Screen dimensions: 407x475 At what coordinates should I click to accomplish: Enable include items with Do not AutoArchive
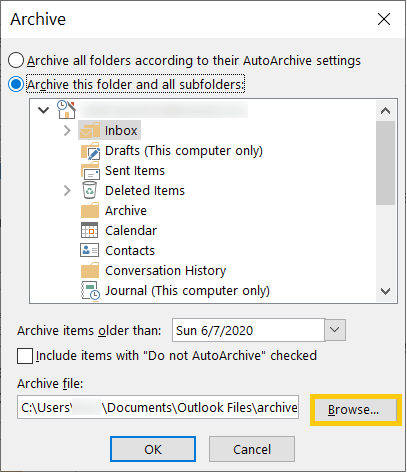coord(25,356)
